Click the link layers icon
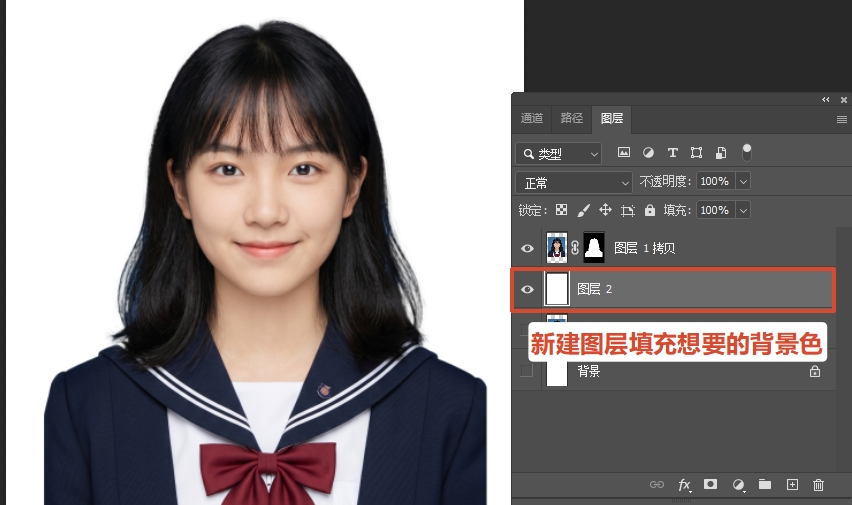Screen dimensions: 852x505 pyautogui.click(x=657, y=484)
